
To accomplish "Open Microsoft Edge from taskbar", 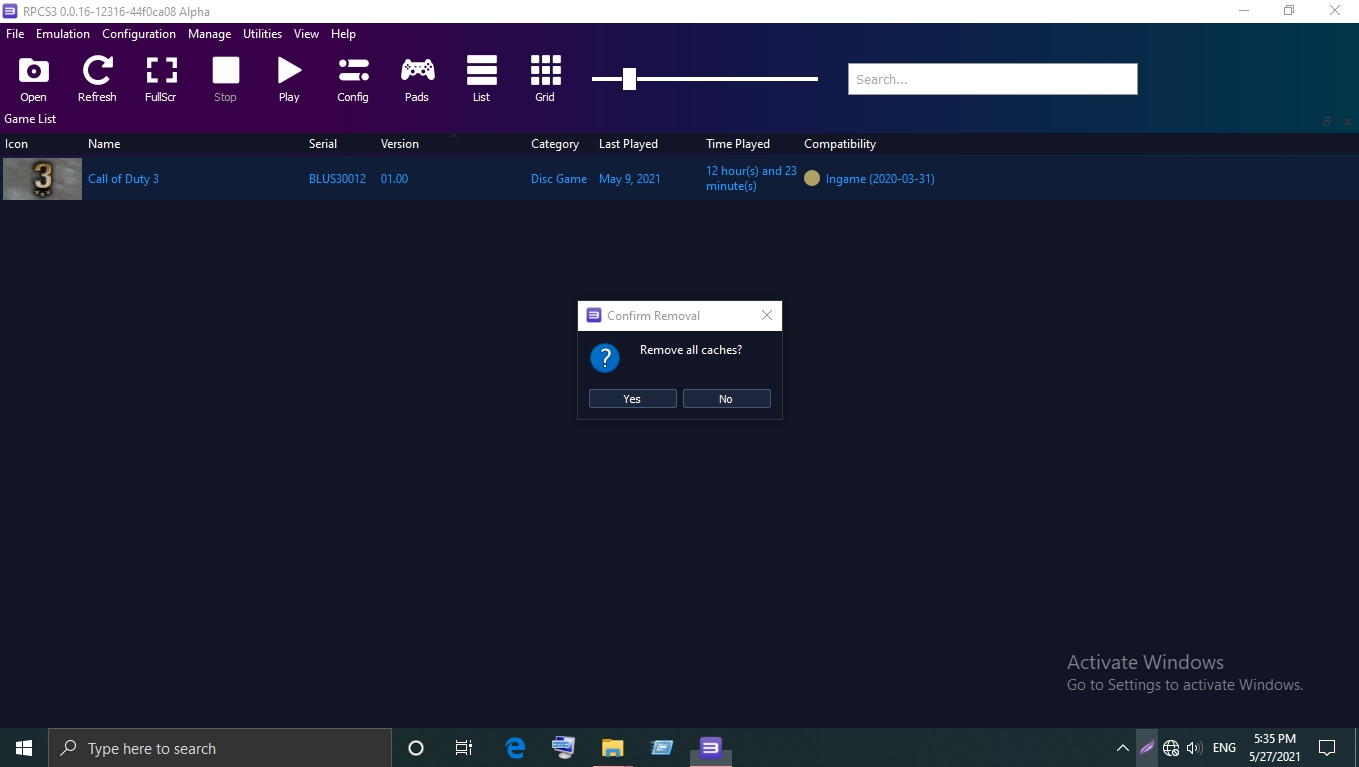I will (515, 748).
